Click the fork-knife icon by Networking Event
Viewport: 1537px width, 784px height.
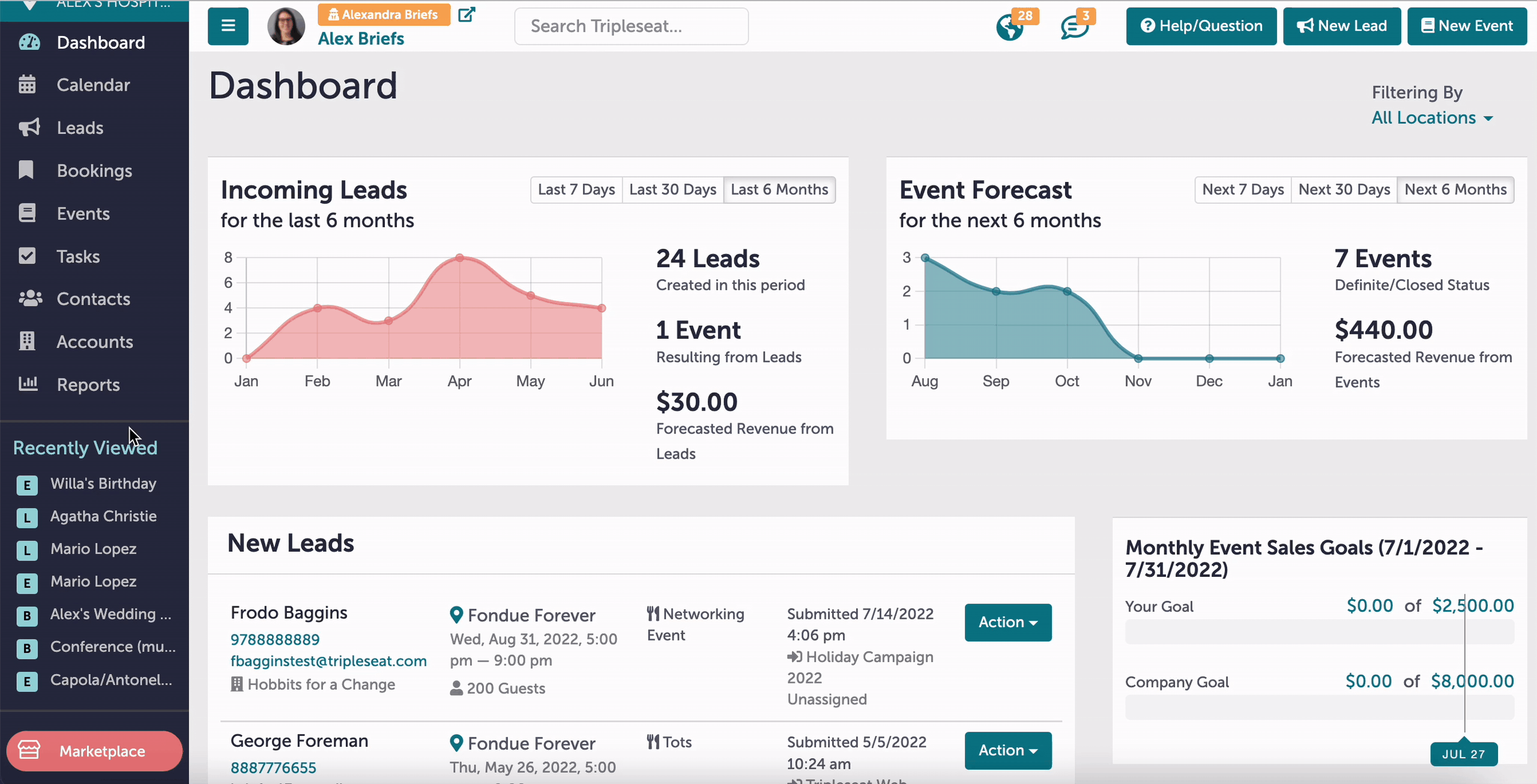[653, 614]
